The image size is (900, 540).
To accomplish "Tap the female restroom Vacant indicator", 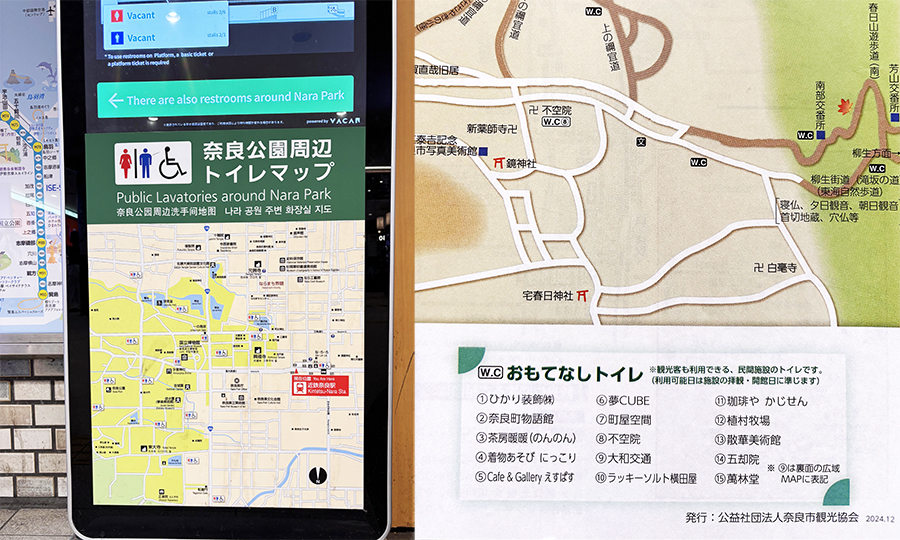I will click(133, 15).
